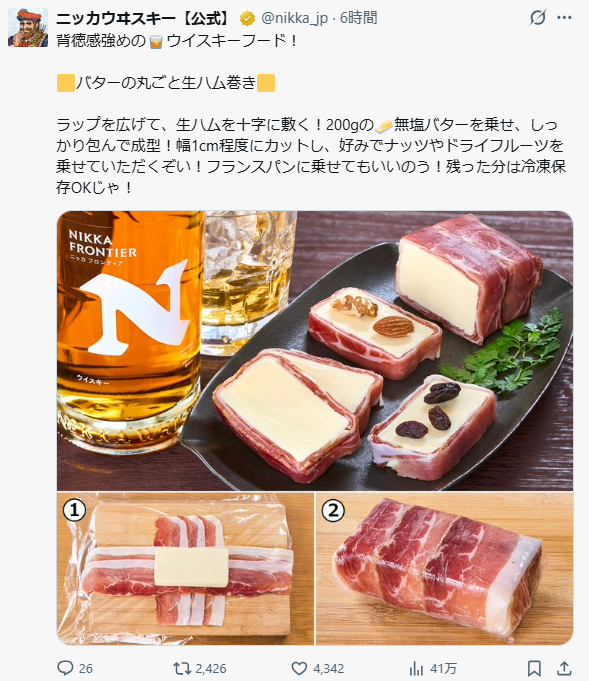The height and width of the screenshot is (681, 589).
Task: Open the Nikka profile avatar picture
Action: pyautogui.click(x=28, y=27)
